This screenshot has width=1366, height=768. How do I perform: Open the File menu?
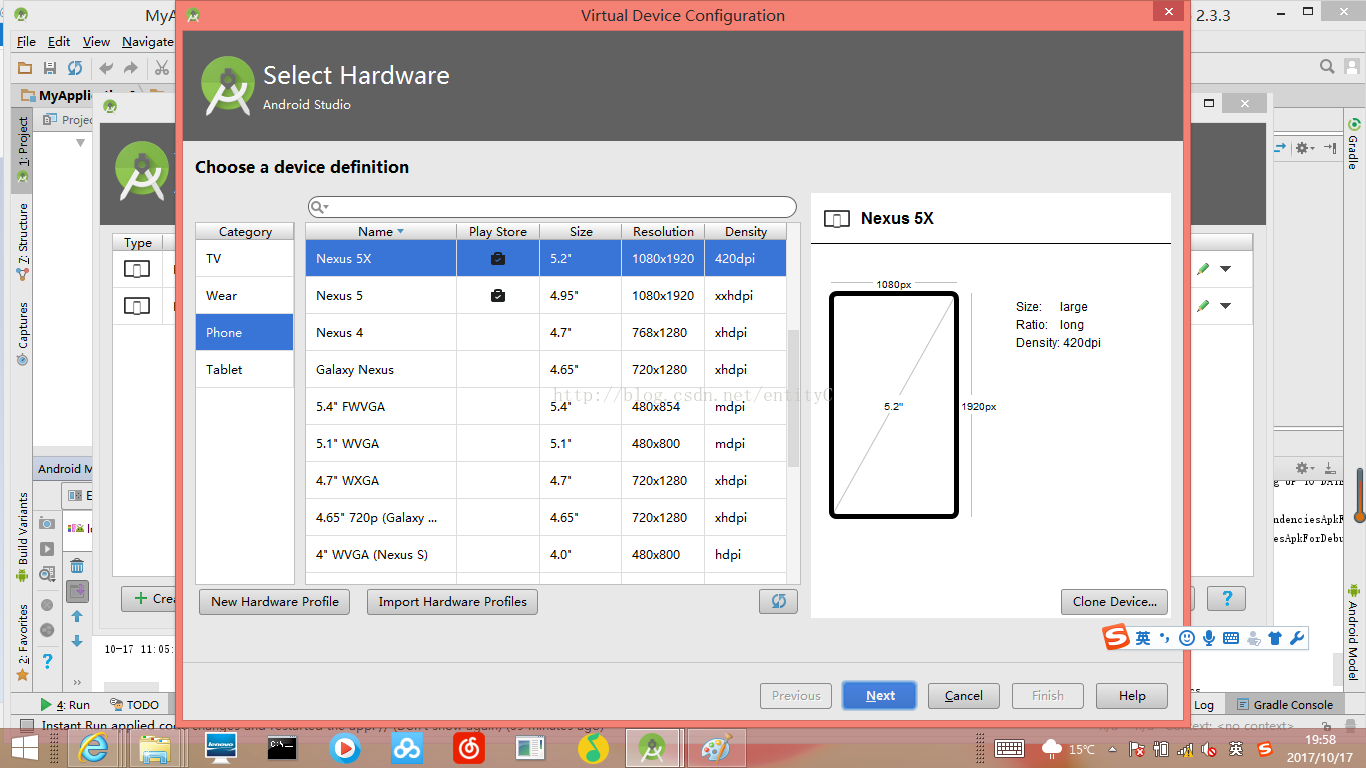tap(26, 41)
